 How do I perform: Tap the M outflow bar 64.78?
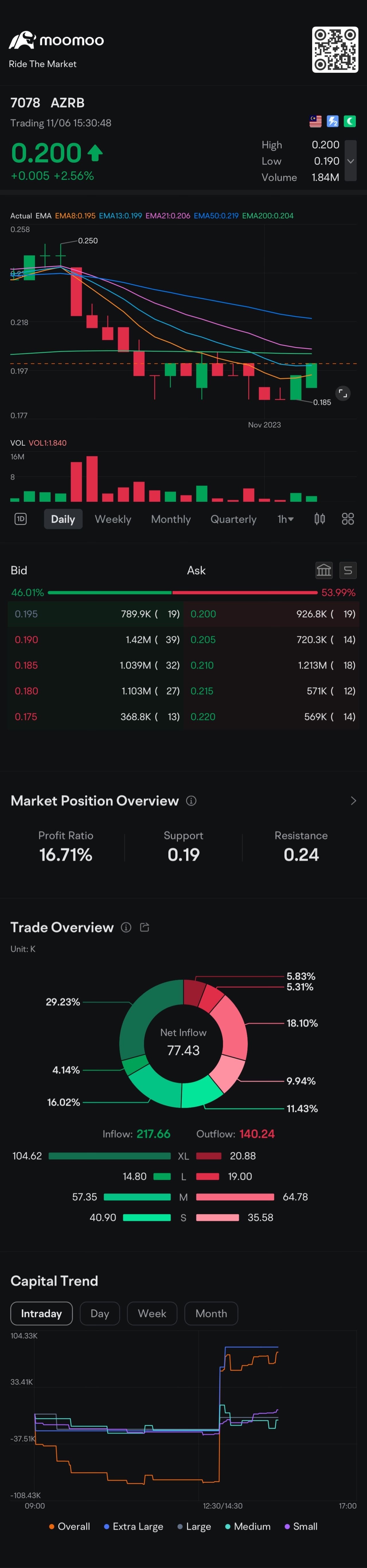click(x=235, y=1197)
